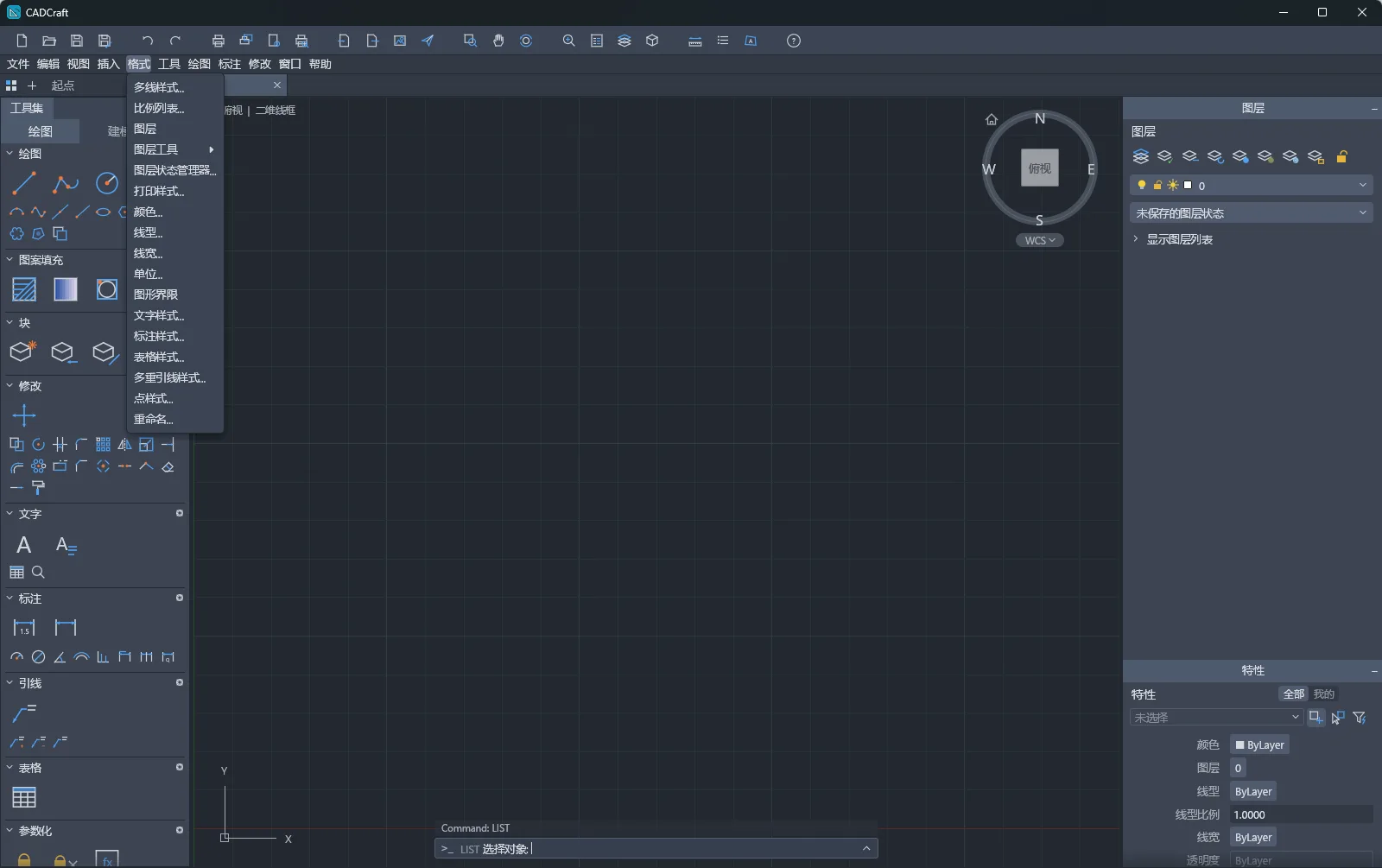Close the open drawing tab
Image resolution: width=1382 pixels, height=868 pixels.
coord(277,85)
